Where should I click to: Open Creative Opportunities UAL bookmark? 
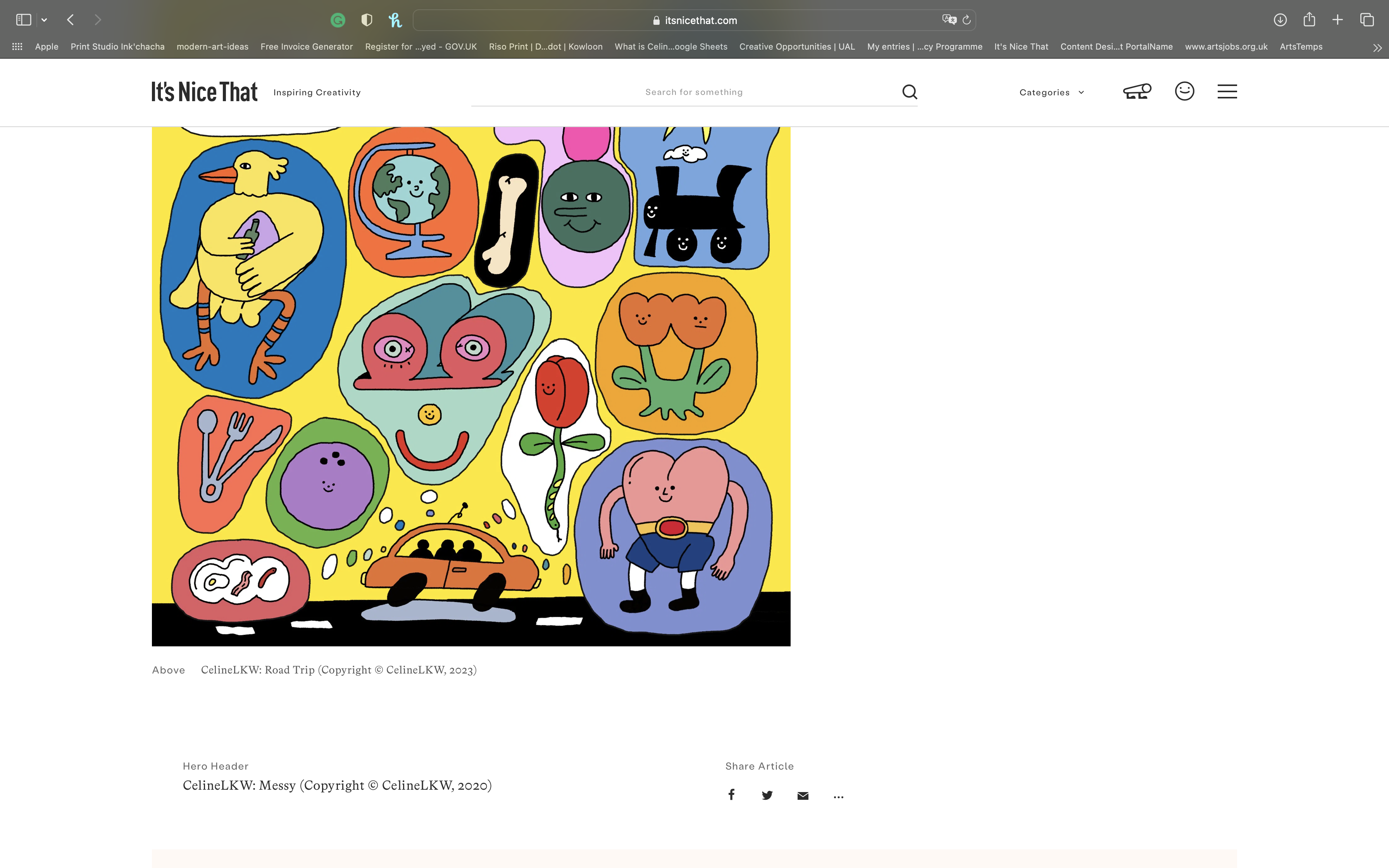797,46
